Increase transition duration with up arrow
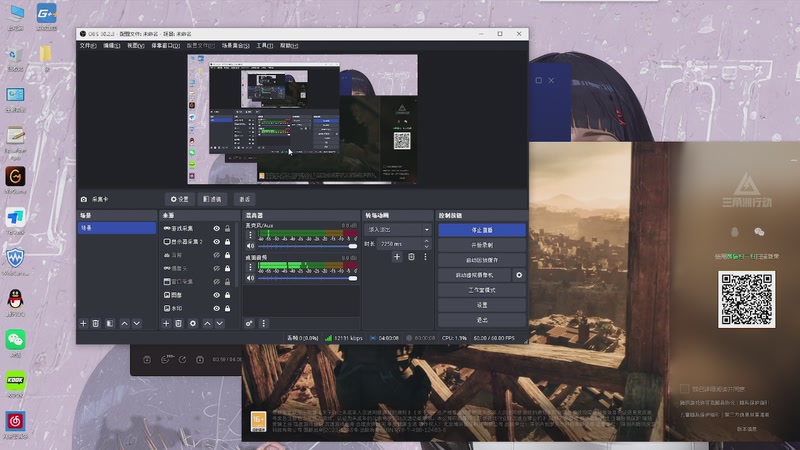The height and width of the screenshot is (450, 800). 427,241
